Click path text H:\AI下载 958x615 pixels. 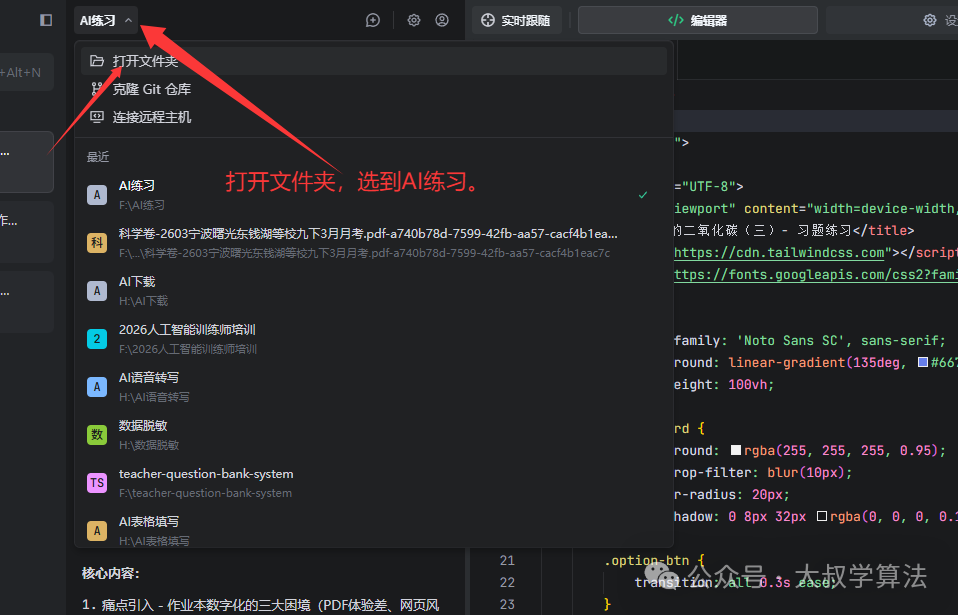coord(143,300)
